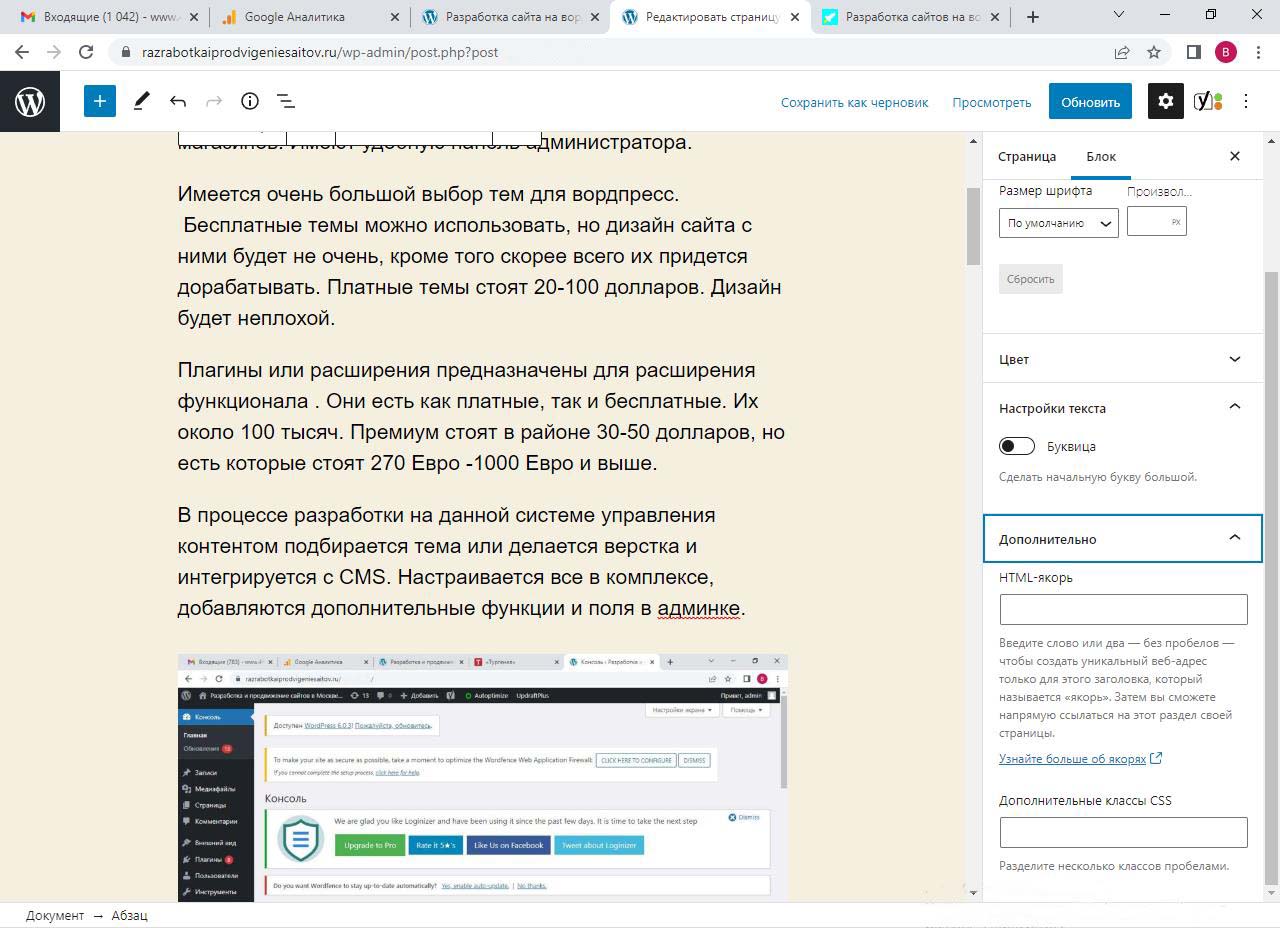Image resolution: width=1280 pixels, height=928 pixels.
Task: Switch to the Страница tab
Action: 1027,156
